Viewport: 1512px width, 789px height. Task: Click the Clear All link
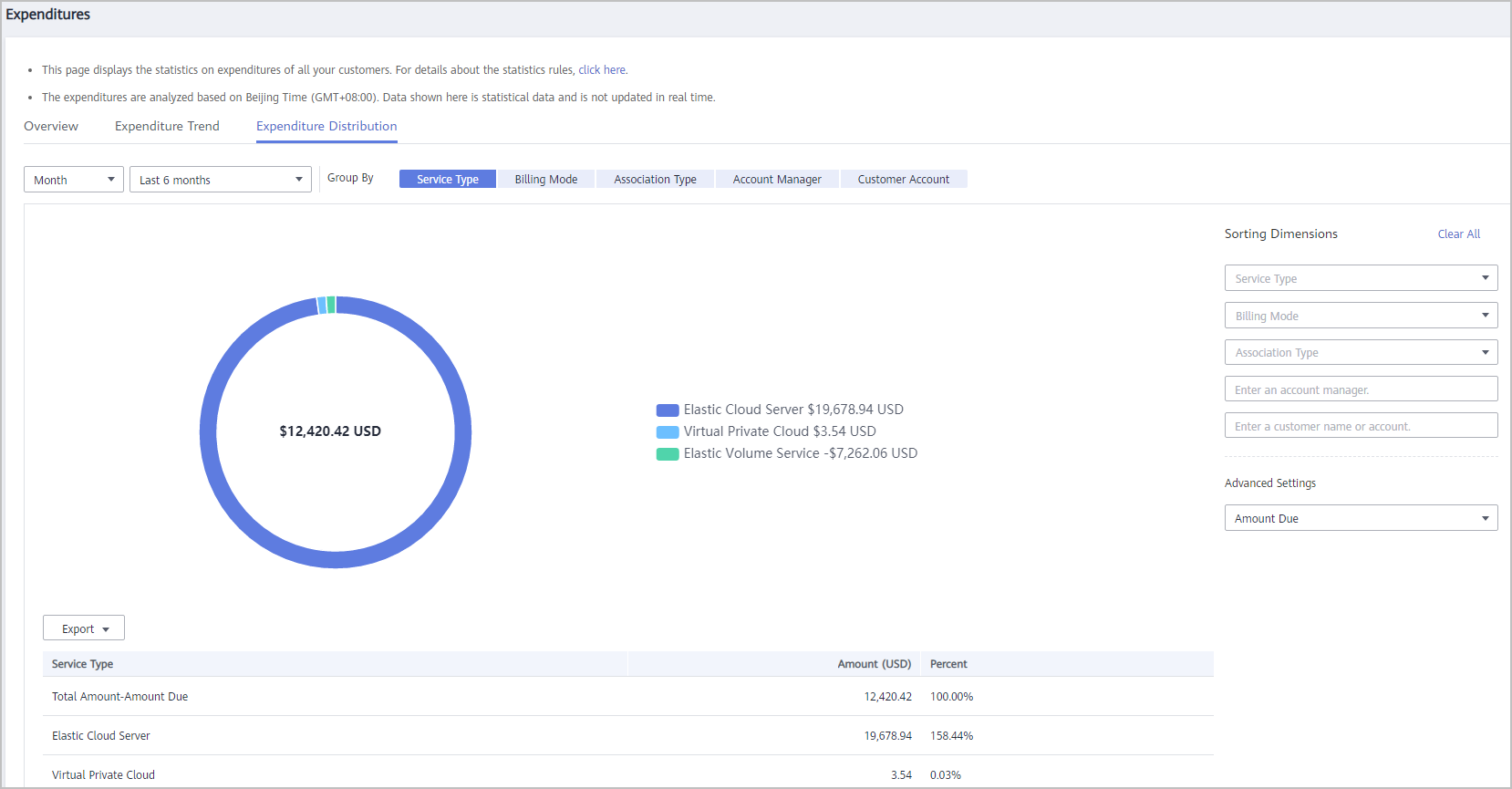(x=1458, y=234)
